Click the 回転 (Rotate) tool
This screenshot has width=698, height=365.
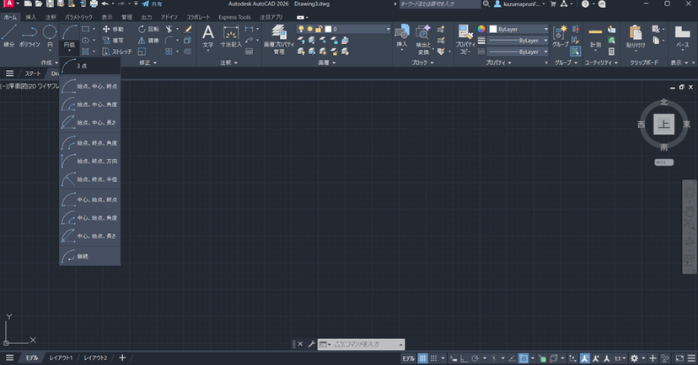pos(148,29)
